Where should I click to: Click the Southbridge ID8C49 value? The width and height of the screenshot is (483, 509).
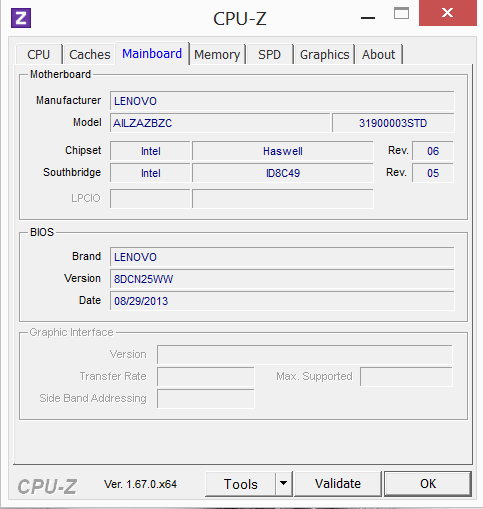pyautogui.click(x=283, y=173)
